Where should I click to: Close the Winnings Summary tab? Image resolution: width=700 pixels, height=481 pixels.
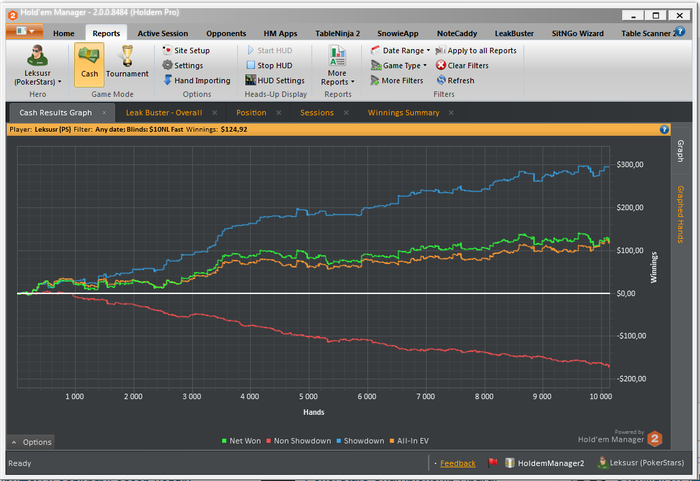[451, 113]
